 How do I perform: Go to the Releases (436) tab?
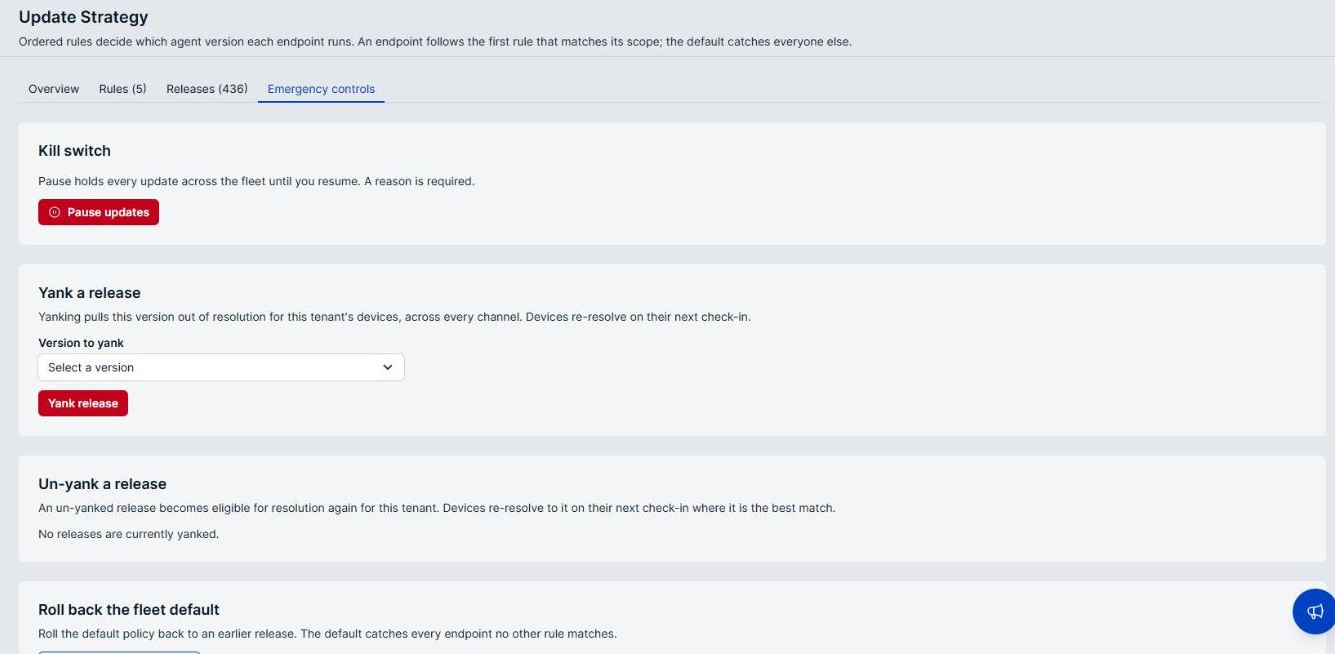tap(207, 89)
